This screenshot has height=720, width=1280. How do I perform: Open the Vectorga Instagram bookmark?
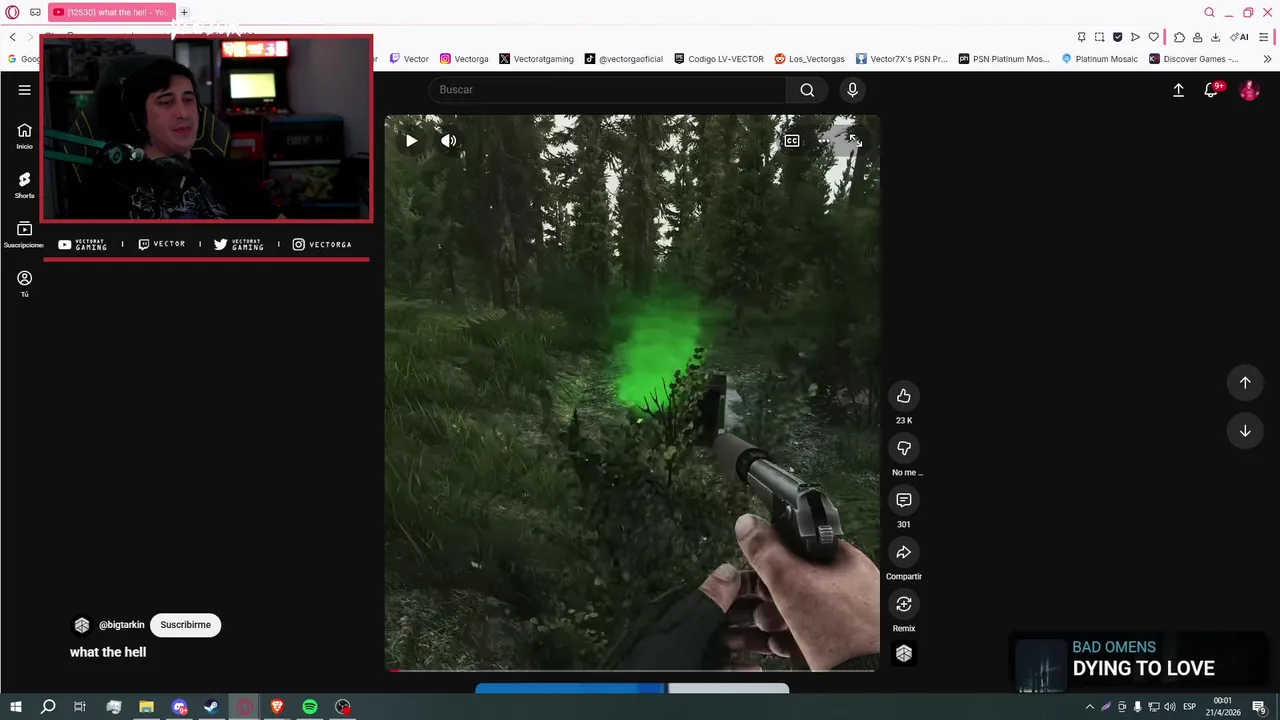(x=464, y=59)
